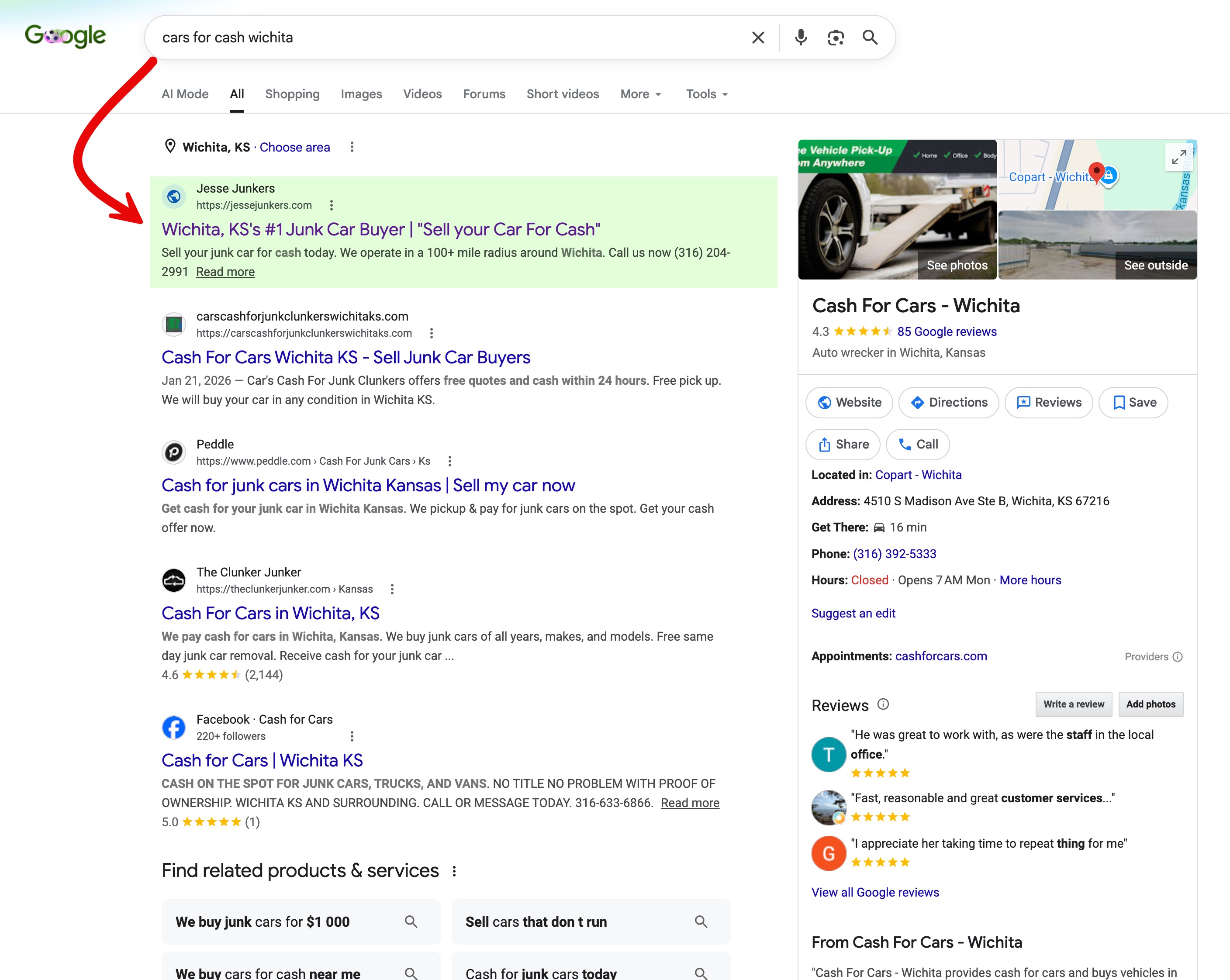Click phone number (316) 392-5333
The height and width of the screenshot is (980, 1230).
tap(894, 554)
